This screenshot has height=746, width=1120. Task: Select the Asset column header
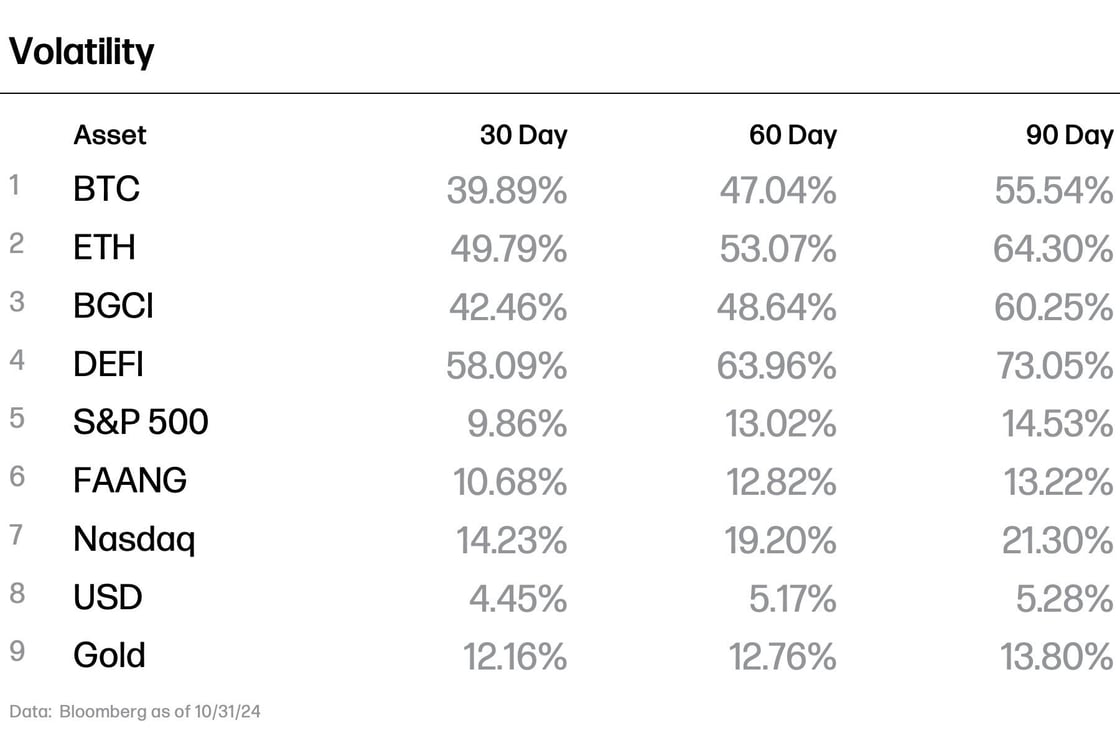click(109, 135)
